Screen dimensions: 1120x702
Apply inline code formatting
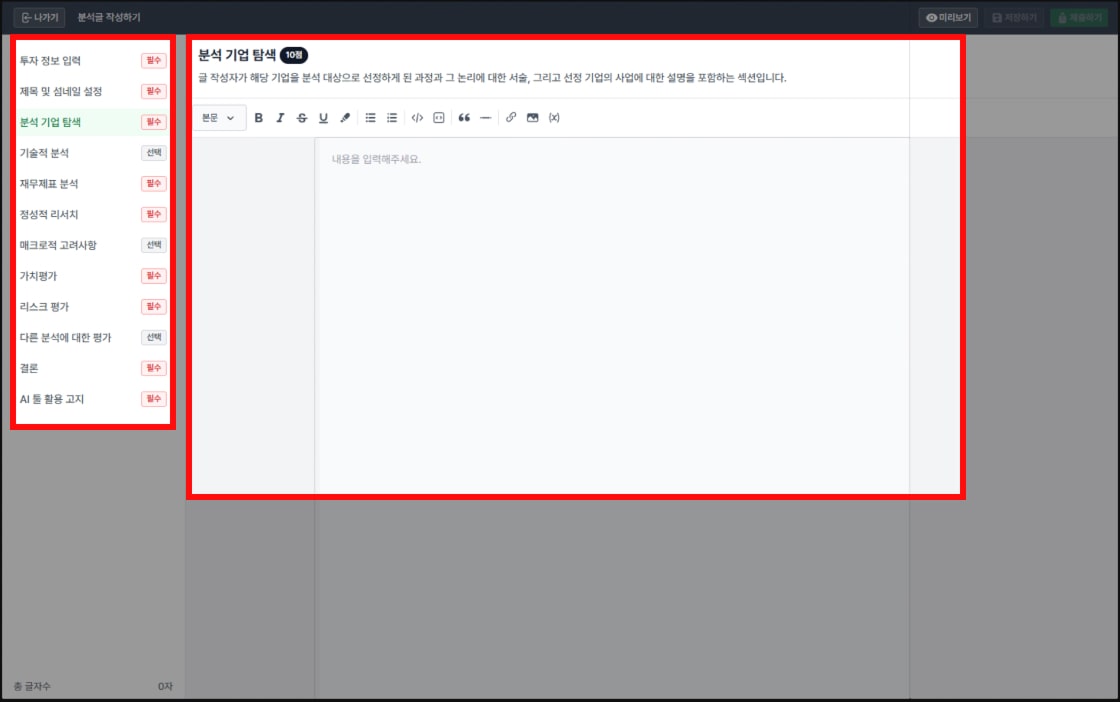417,118
